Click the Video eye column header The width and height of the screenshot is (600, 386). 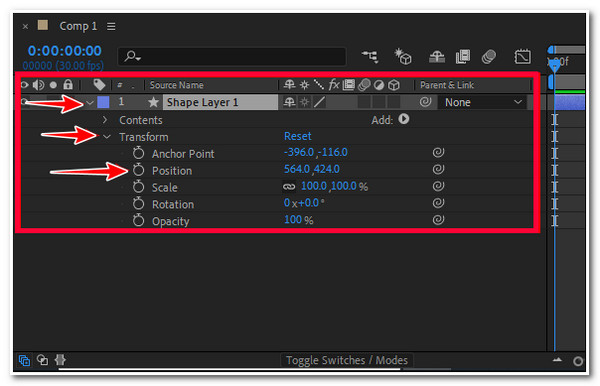coord(24,85)
